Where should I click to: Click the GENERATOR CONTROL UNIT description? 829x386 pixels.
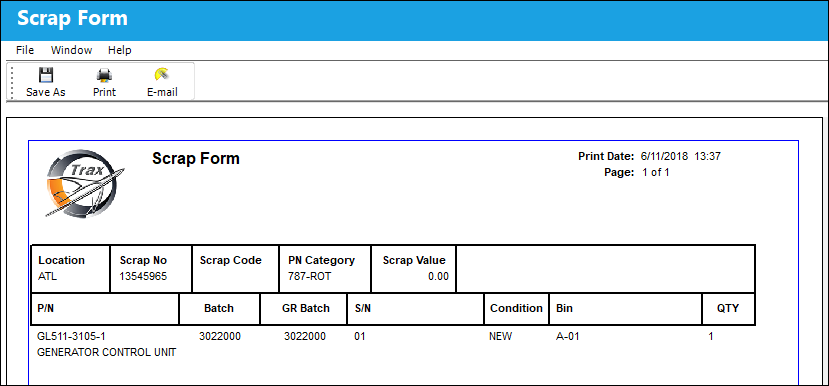(x=106, y=352)
